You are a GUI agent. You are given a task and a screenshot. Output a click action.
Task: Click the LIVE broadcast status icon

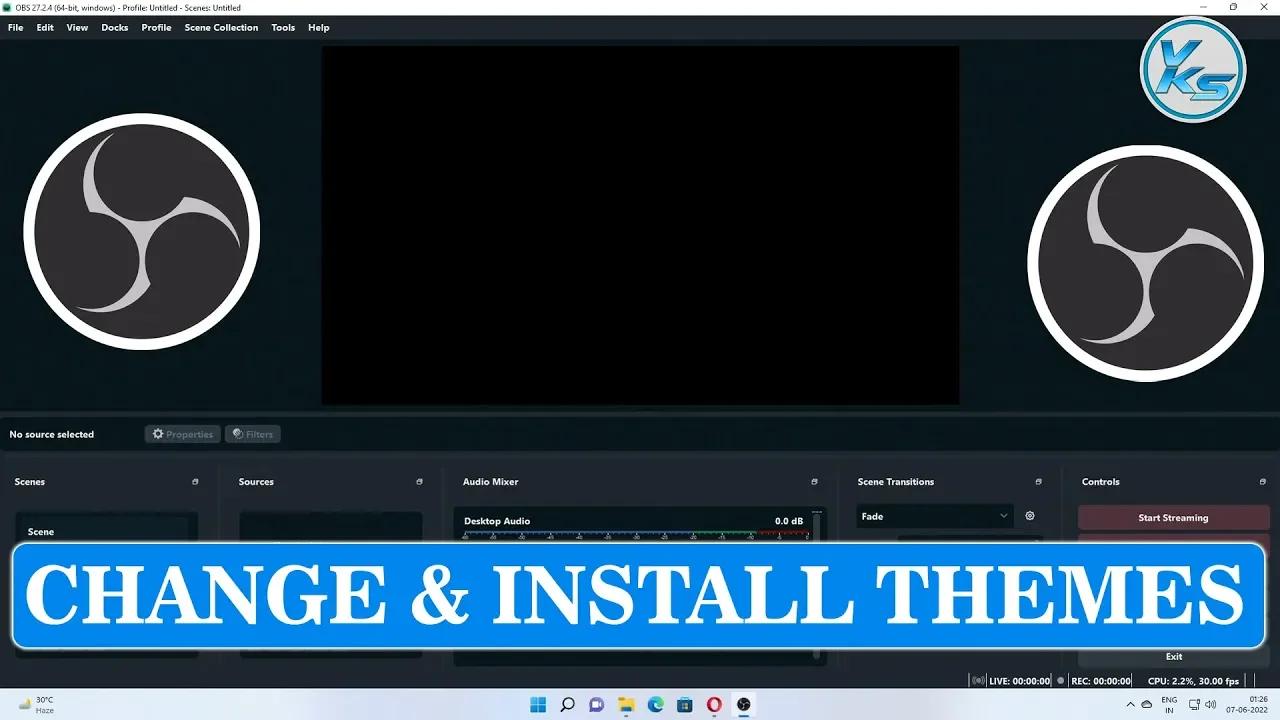pyautogui.click(x=978, y=680)
